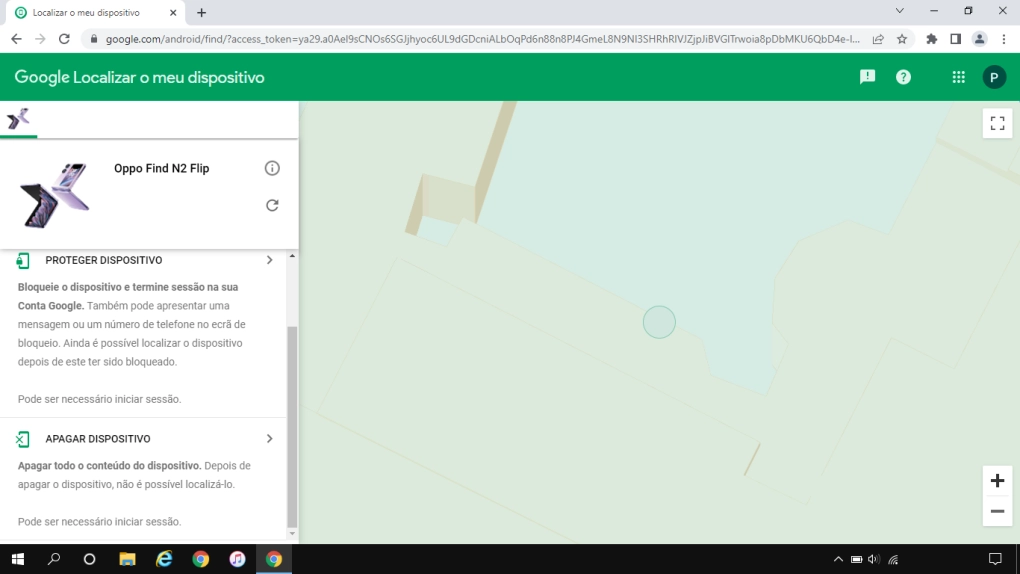Click the Oppo Find N2 Flip thumbnail

point(54,195)
